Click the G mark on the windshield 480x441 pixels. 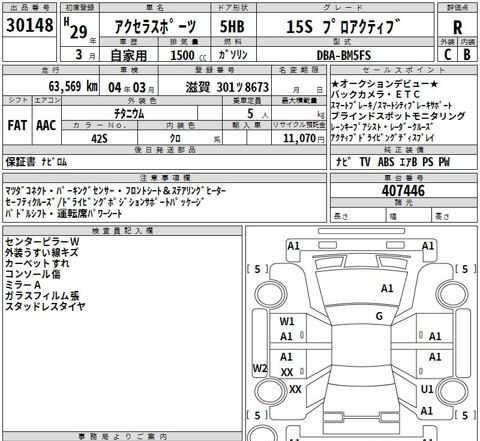tap(379, 316)
